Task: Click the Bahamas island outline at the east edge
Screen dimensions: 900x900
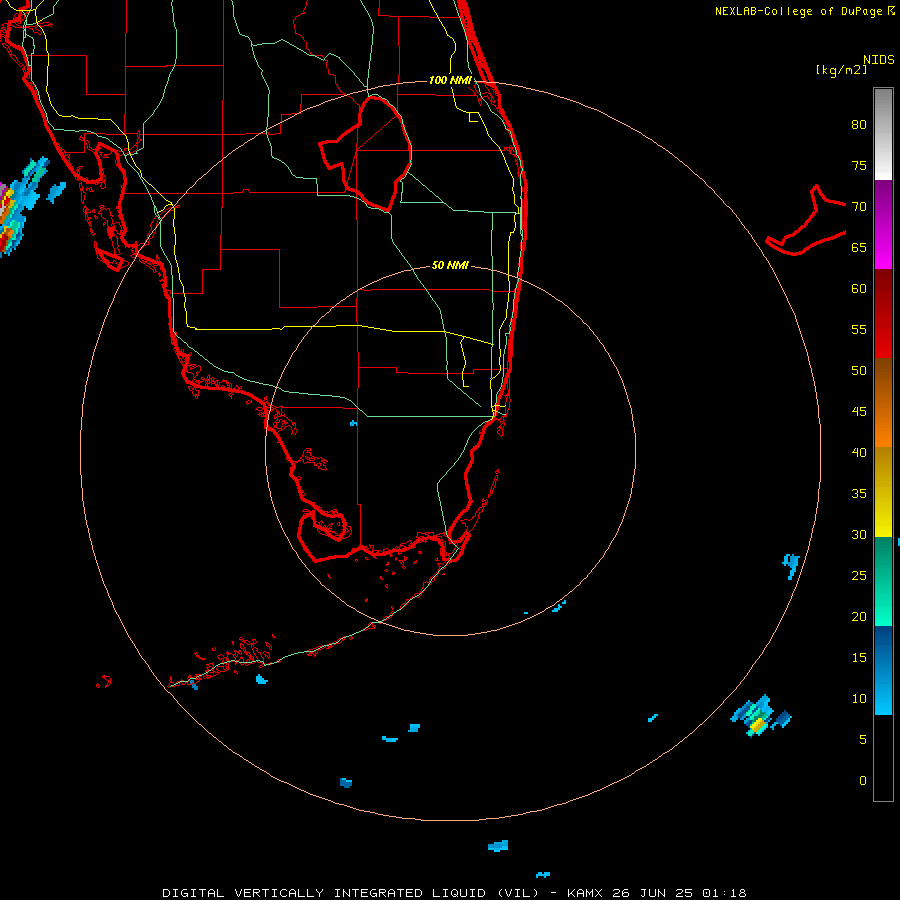Action: tap(806, 221)
